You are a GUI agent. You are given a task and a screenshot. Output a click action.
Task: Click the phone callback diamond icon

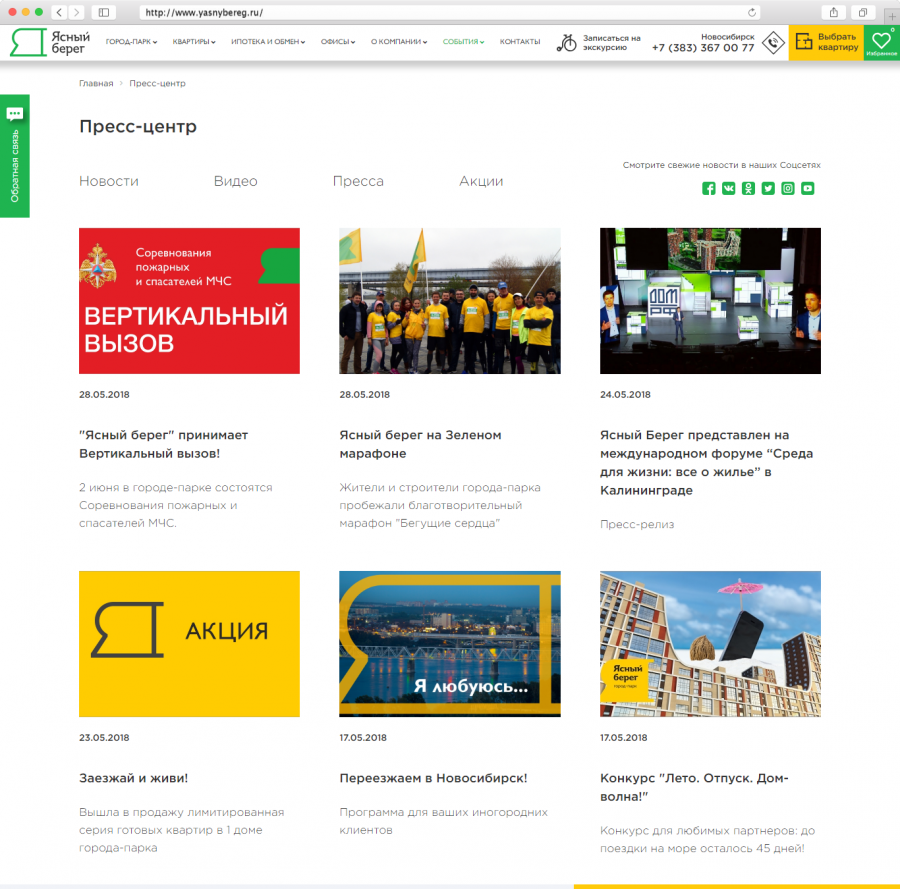coord(773,42)
